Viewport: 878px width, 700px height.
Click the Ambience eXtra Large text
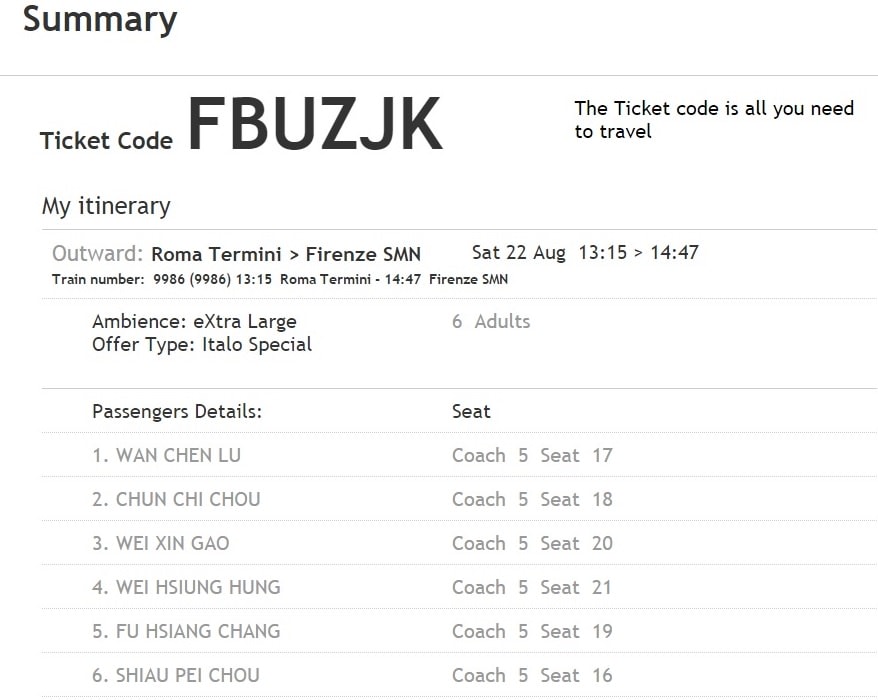click(194, 321)
